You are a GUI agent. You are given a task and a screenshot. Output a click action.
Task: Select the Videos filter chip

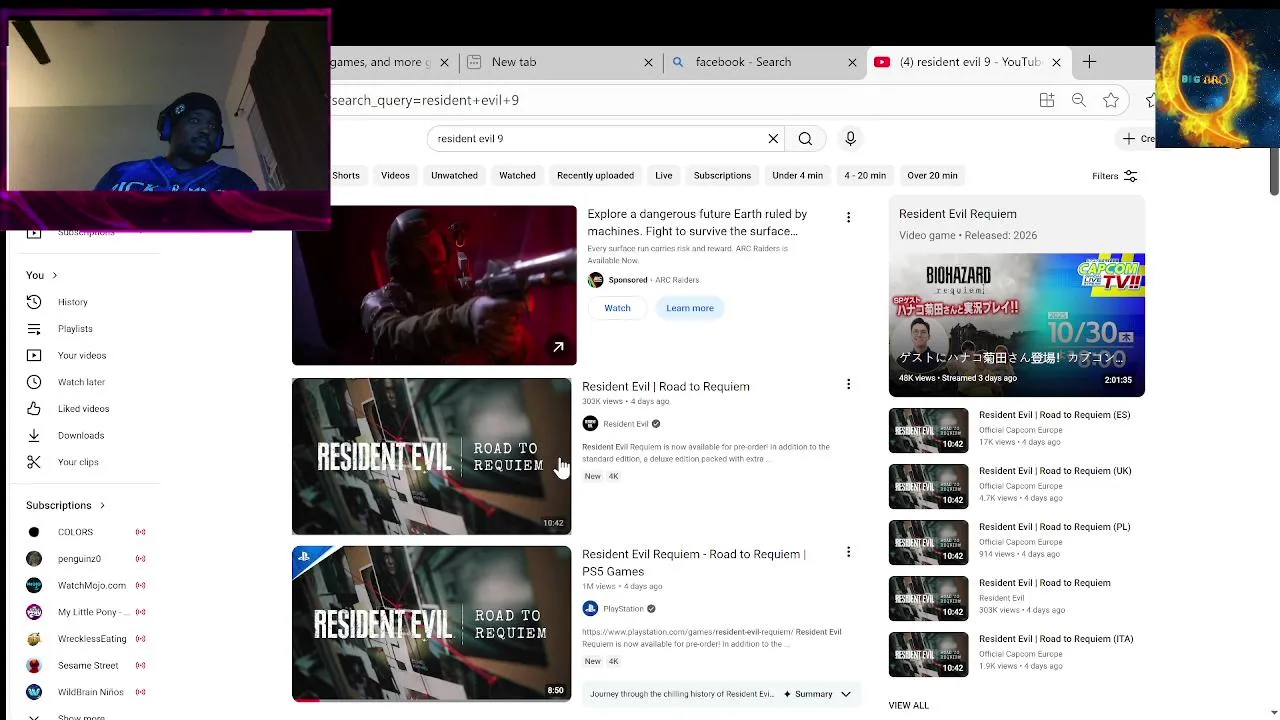click(x=395, y=176)
